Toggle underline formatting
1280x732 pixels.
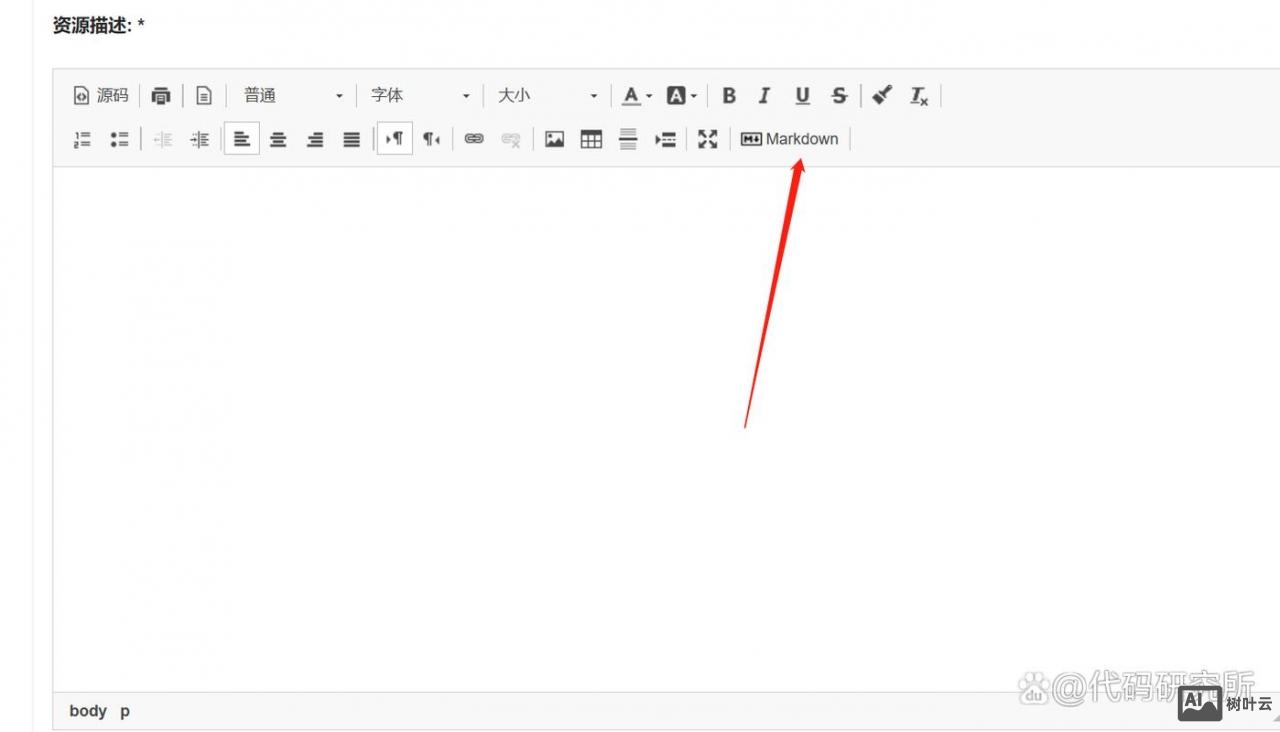802,96
